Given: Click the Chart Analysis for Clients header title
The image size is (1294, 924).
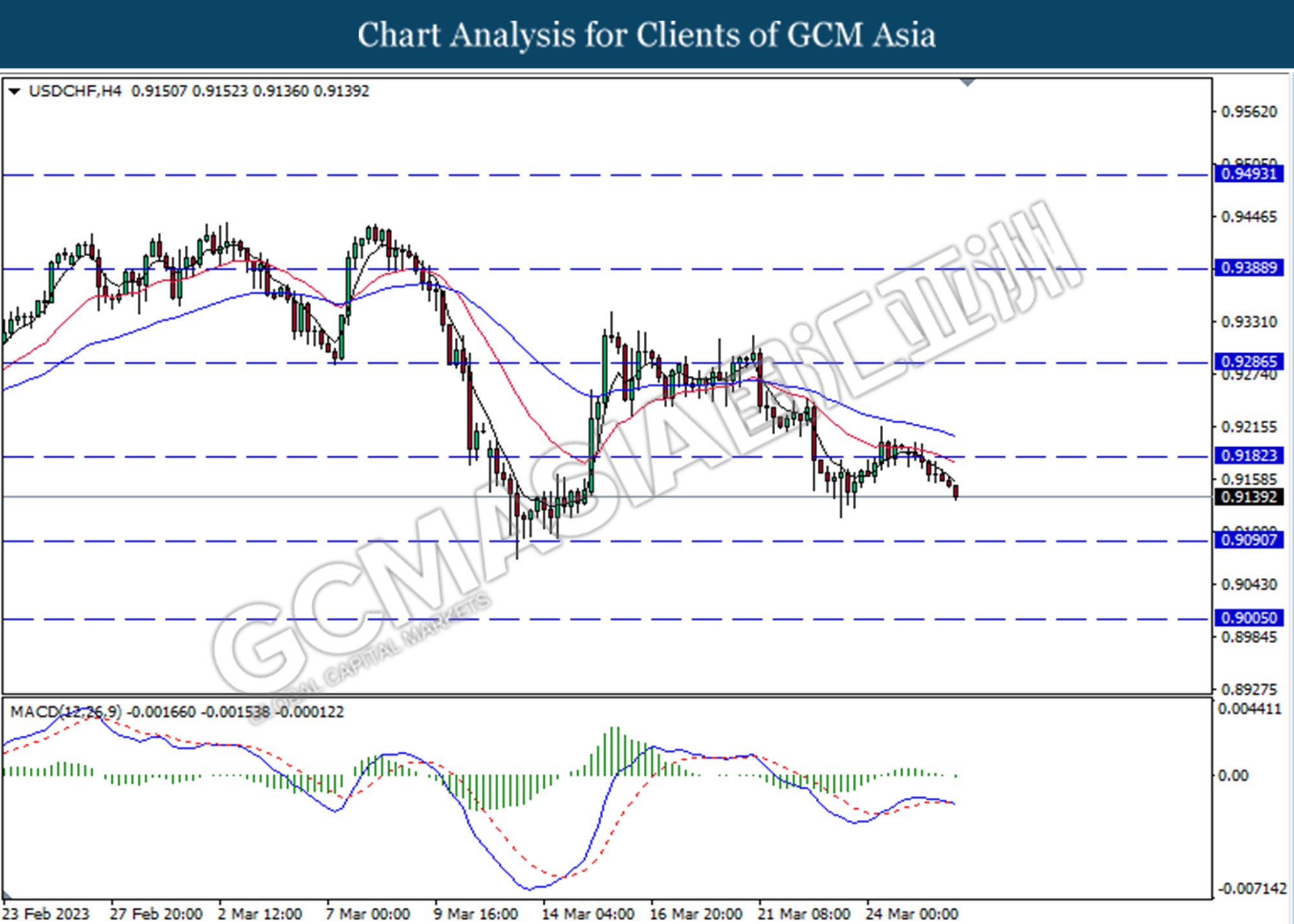Looking at the screenshot, I should [x=646, y=35].
